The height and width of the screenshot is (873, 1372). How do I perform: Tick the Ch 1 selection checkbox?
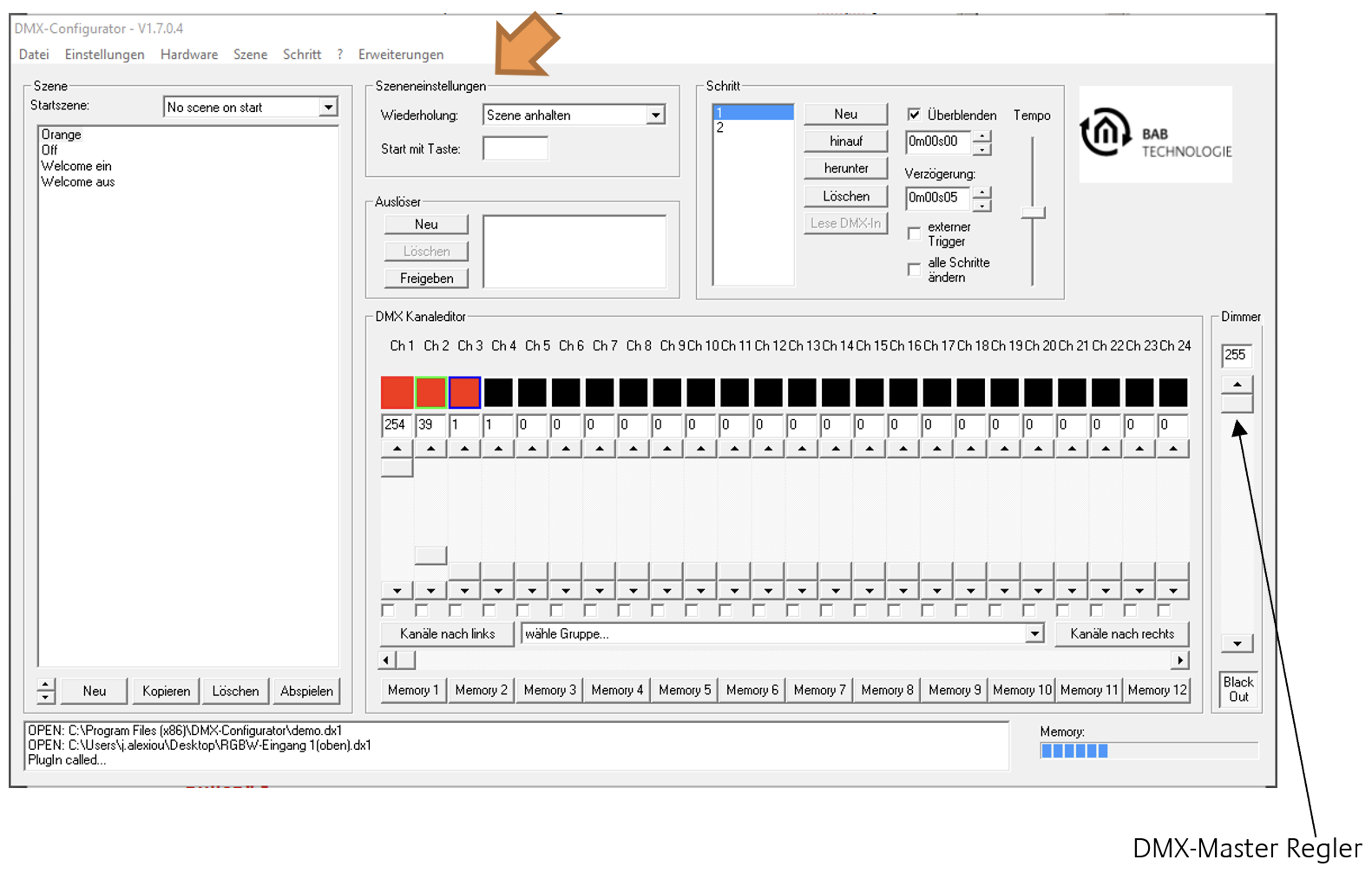388,610
